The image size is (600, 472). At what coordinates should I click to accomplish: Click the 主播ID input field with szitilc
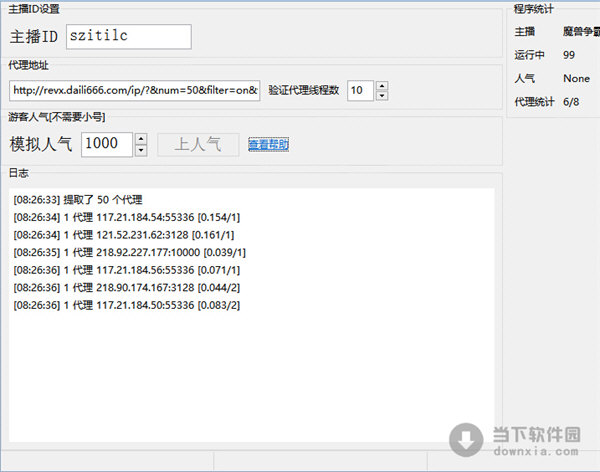129,37
